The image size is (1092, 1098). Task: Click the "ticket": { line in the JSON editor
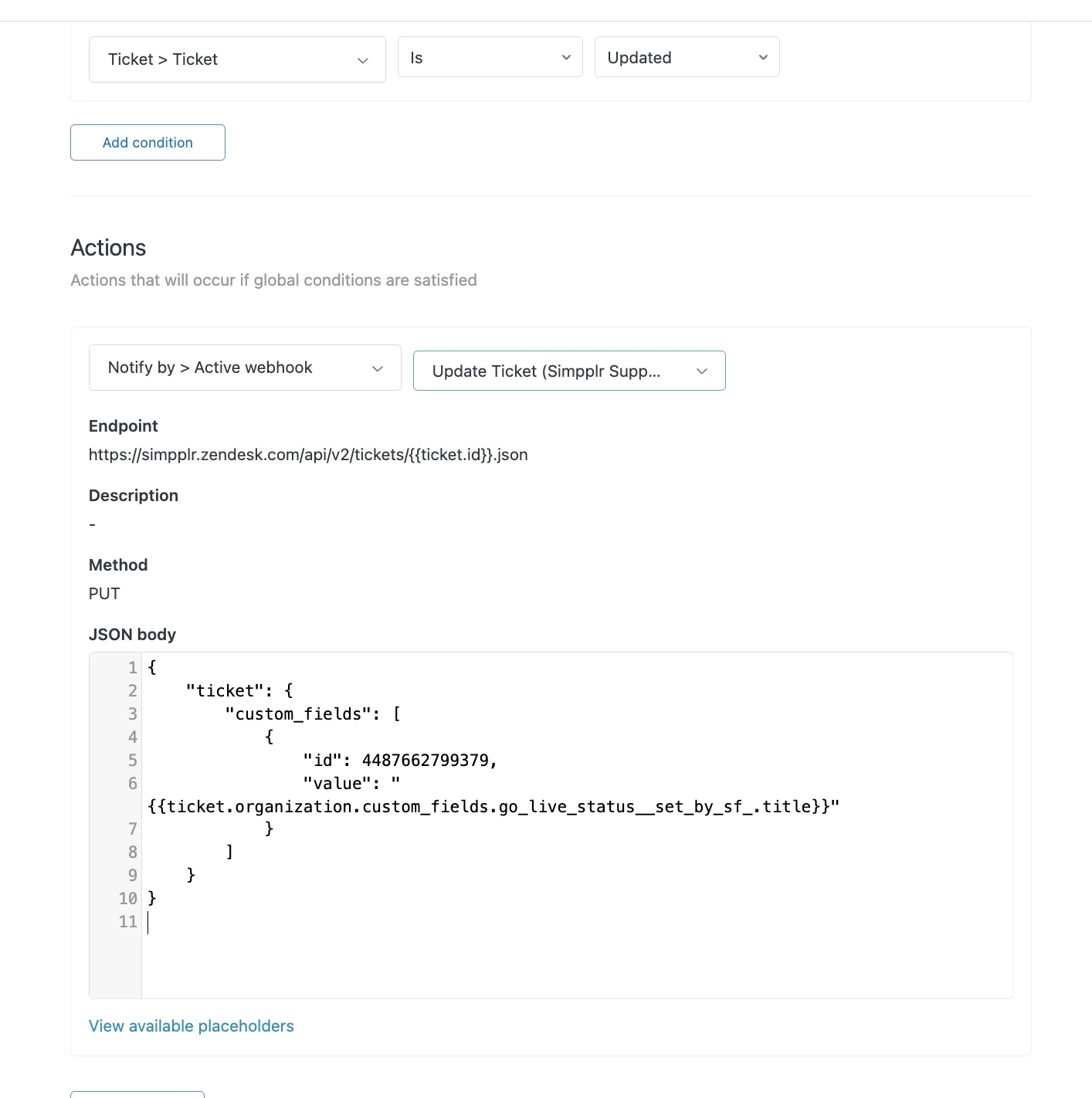[239, 691]
